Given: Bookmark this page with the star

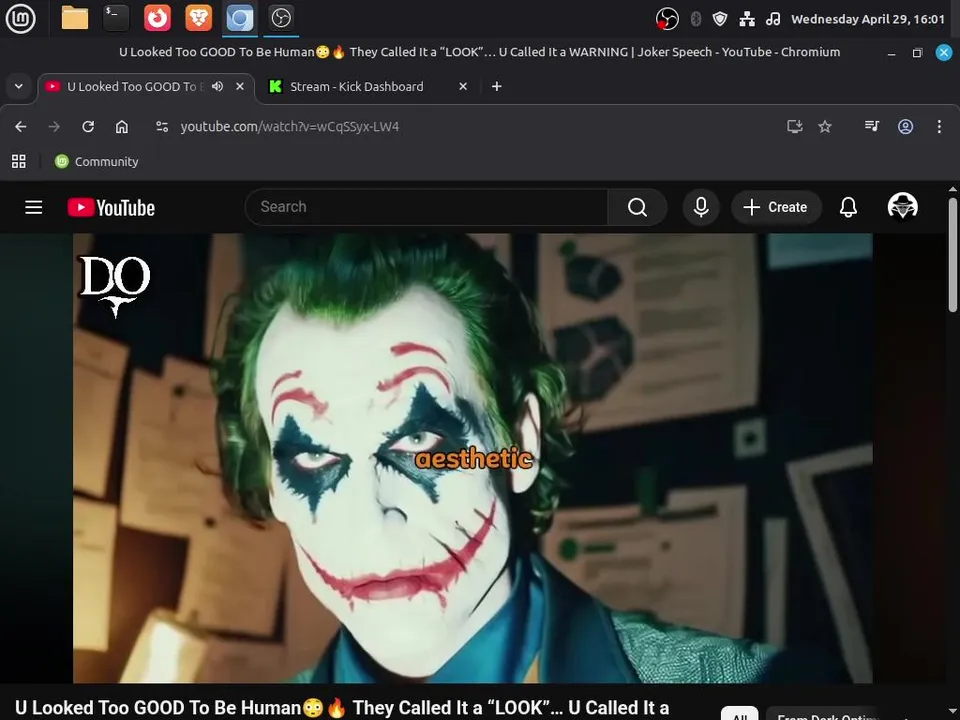Looking at the screenshot, I should click(825, 127).
